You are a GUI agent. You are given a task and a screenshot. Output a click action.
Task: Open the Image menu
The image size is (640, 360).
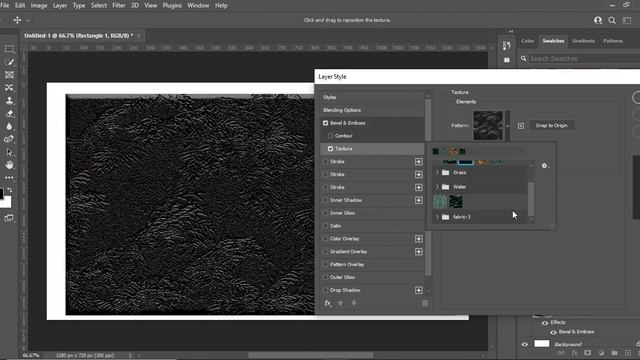tap(39, 6)
